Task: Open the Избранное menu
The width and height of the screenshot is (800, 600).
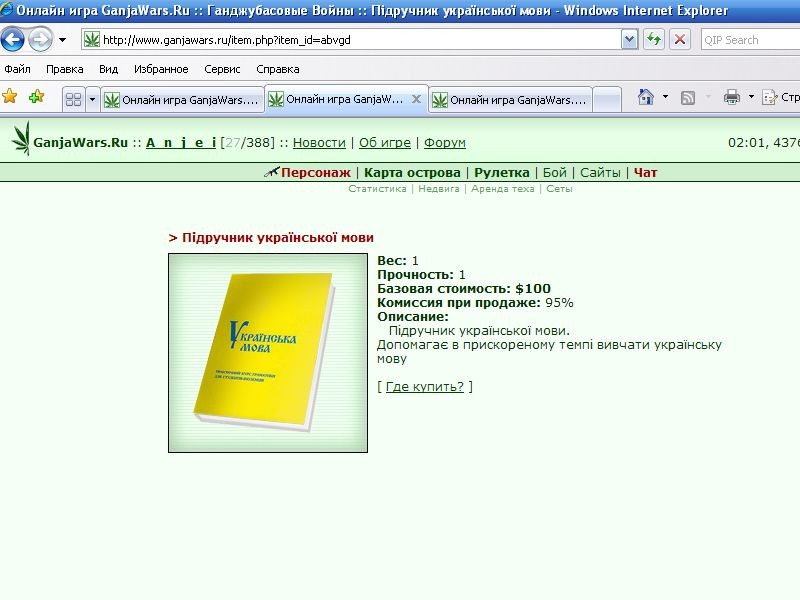Action: (x=161, y=69)
